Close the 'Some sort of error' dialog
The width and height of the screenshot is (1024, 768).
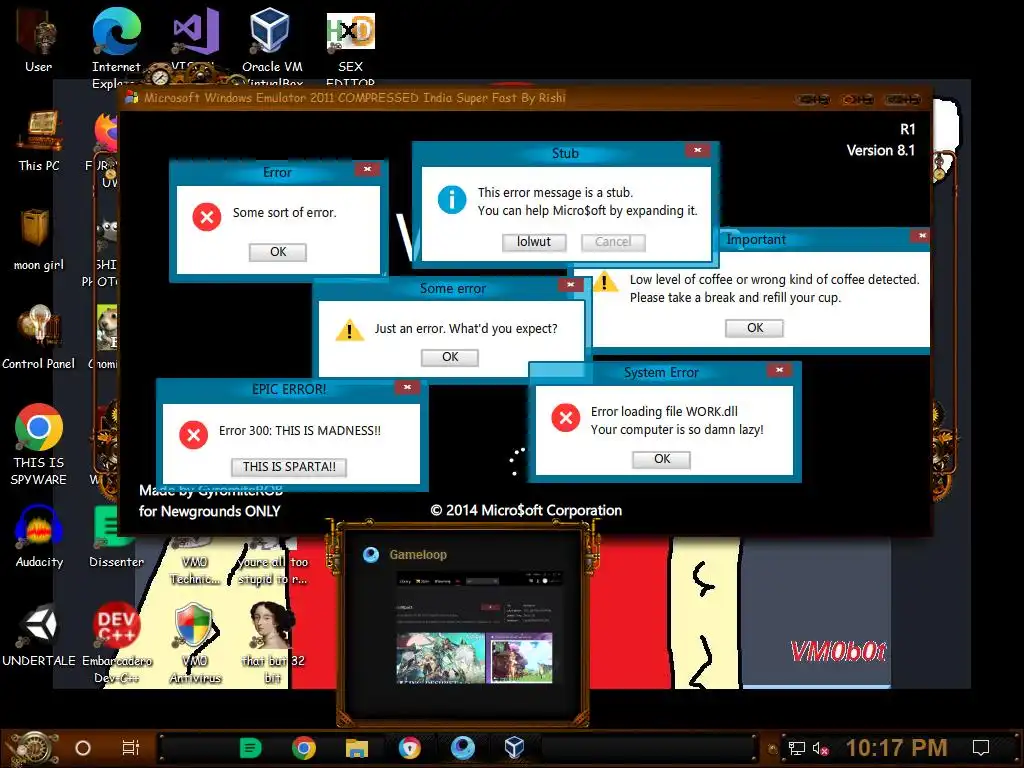tap(368, 169)
